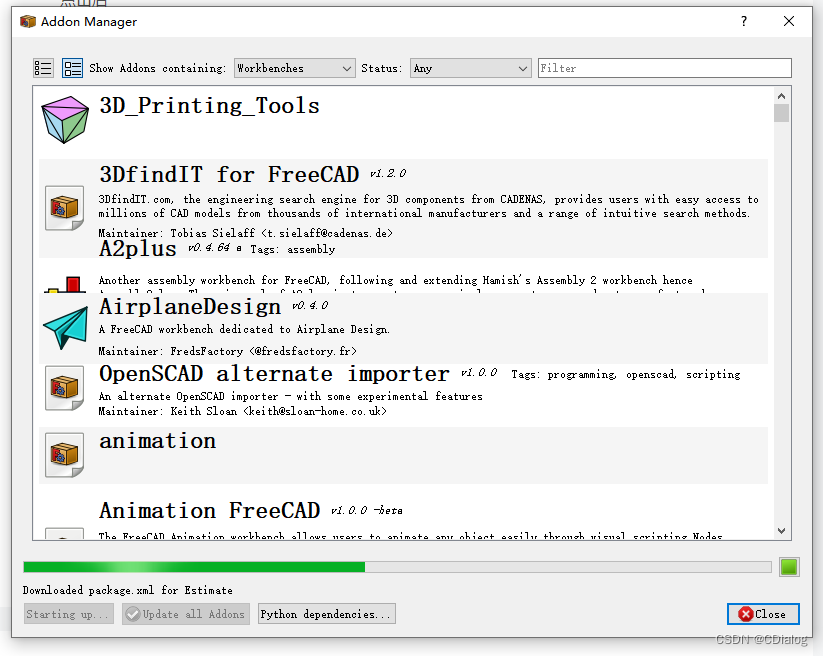Click the v1.2.0 version label
Viewport: 823px width, 656px height.
point(388,174)
